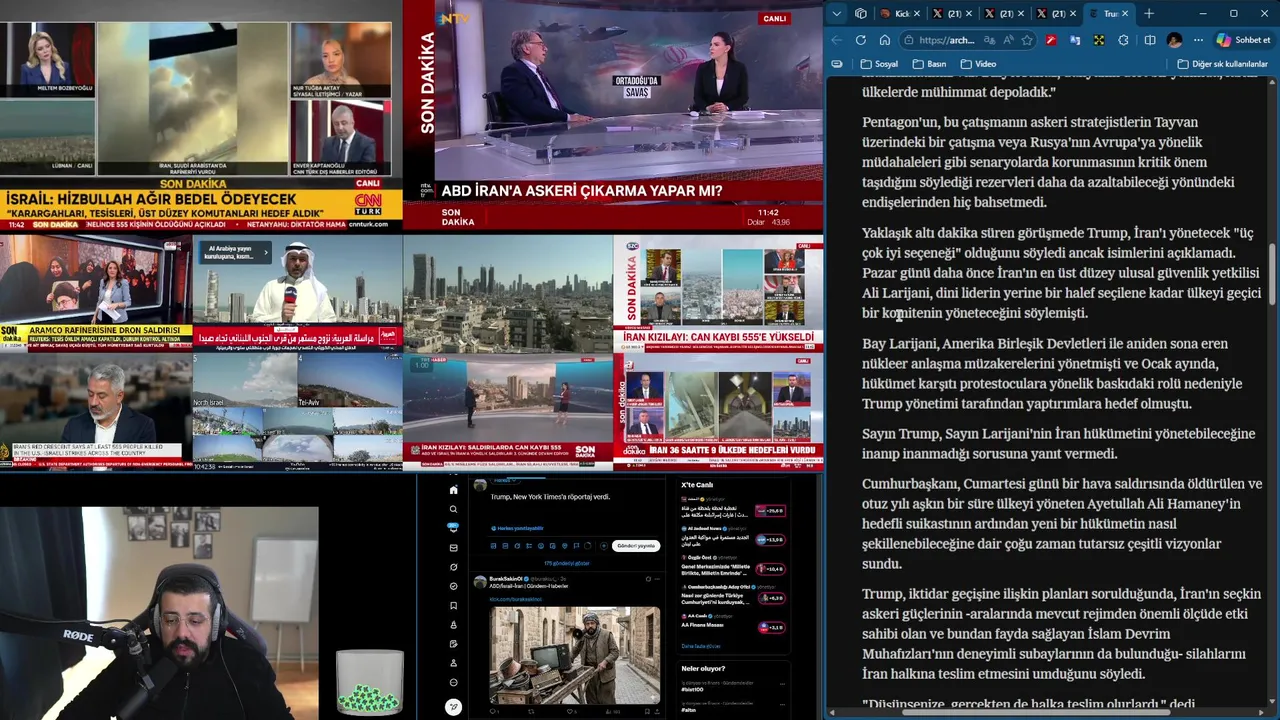Add media with the image composer icon

coord(493,546)
